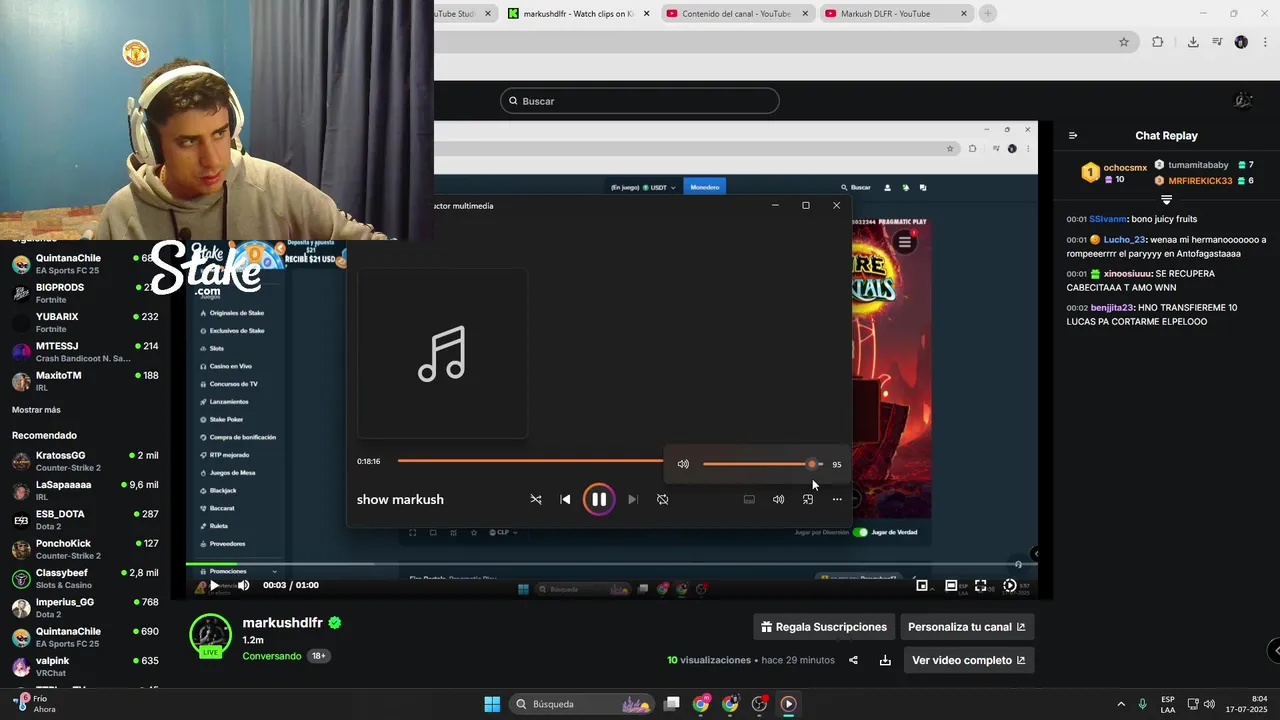
Task: Click the markushdlfr LIVE avatar
Action: (x=210, y=636)
